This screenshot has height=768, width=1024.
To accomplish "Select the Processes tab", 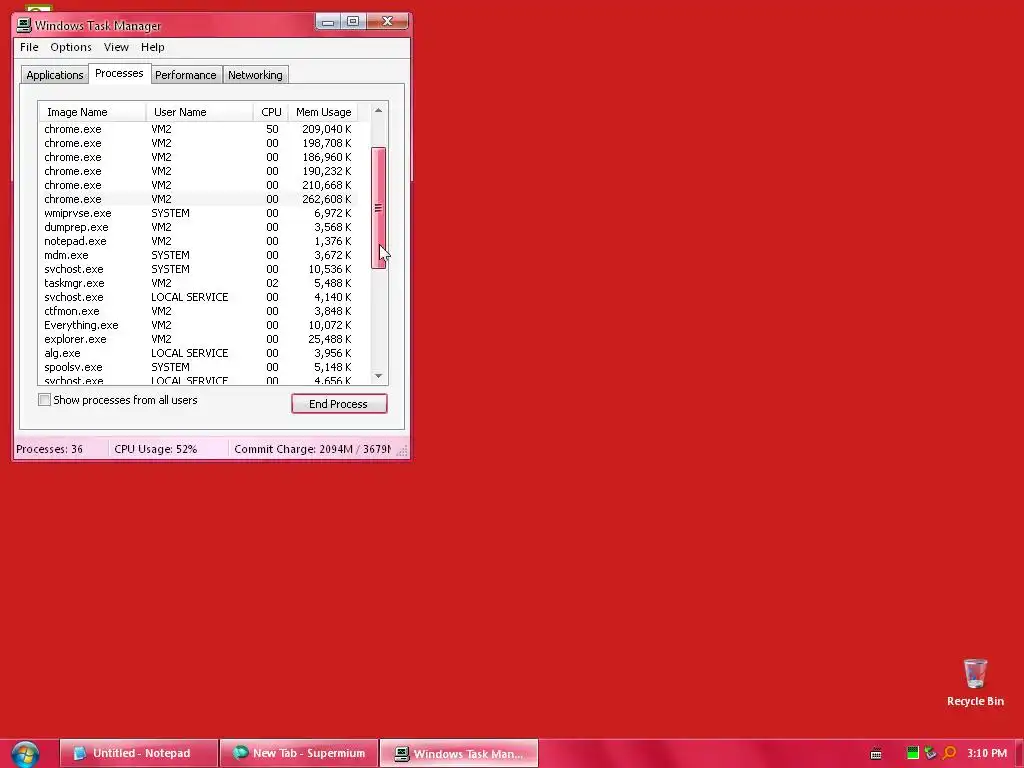I will [119, 73].
